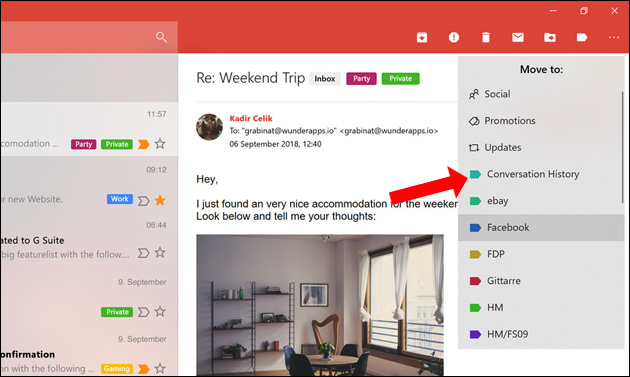This screenshot has height=377, width=630.
Task: Click the Work label in the email list
Action: click(120, 199)
